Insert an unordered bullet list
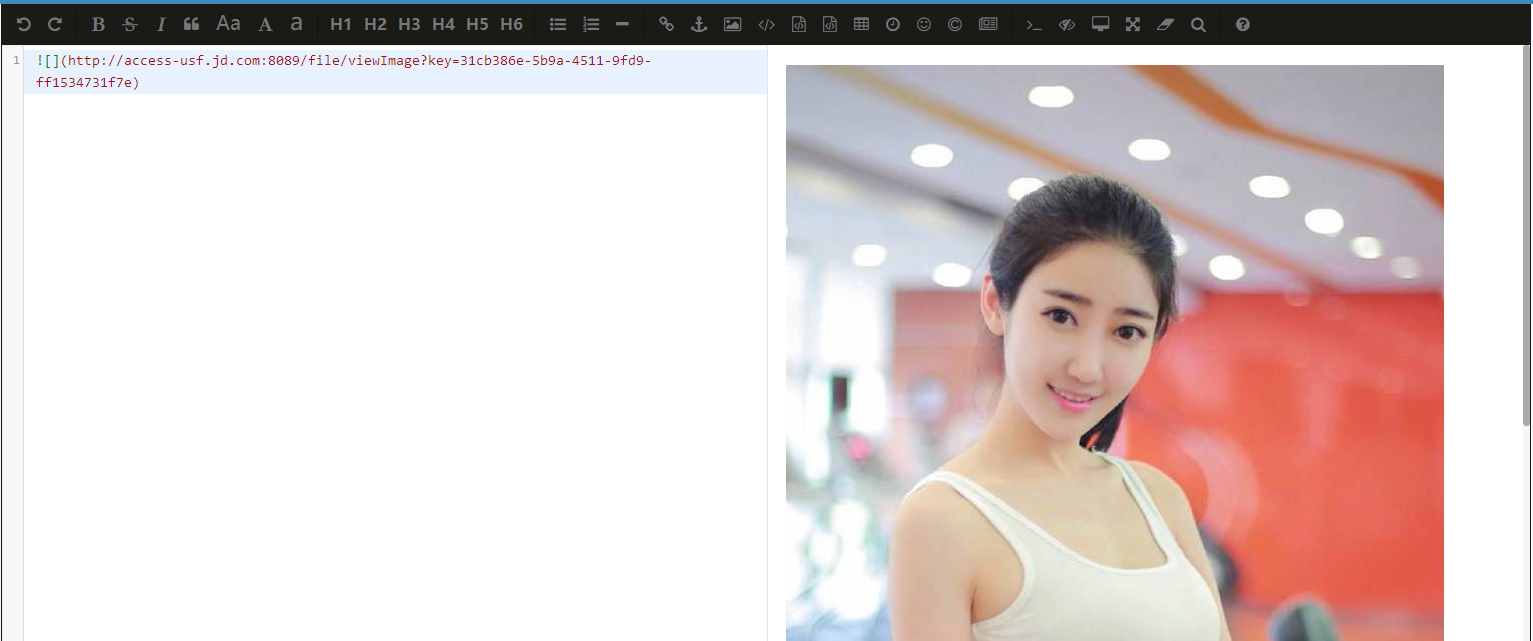This screenshot has height=641, width=1533. (558, 24)
